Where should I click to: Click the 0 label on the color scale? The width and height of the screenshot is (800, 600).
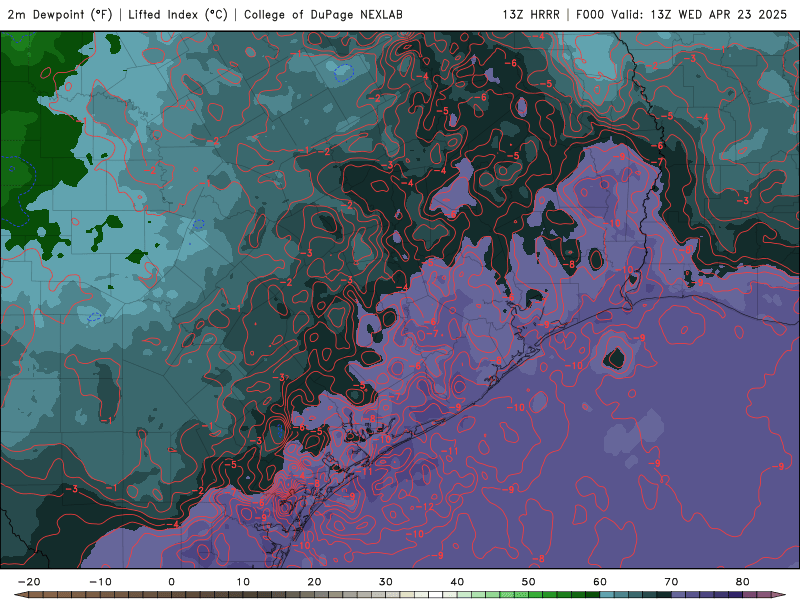tap(171, 582)
